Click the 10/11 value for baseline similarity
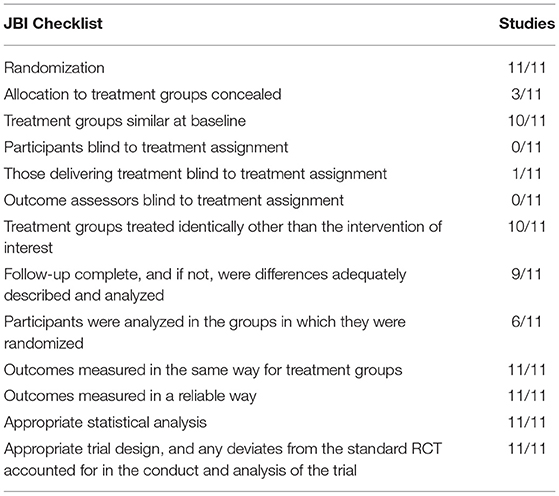 pyautogui.click(x=527, y=121)
